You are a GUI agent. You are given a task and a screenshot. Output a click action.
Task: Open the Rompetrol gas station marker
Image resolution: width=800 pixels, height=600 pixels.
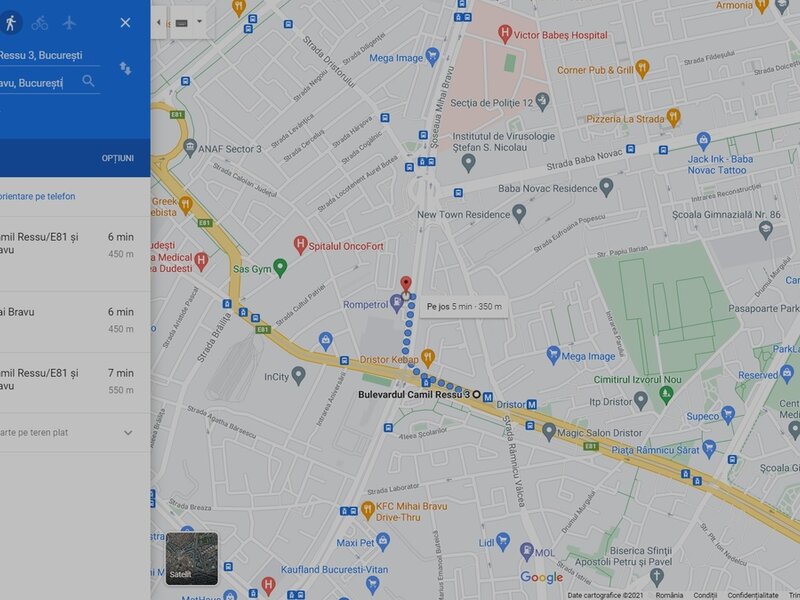point(396,303)
